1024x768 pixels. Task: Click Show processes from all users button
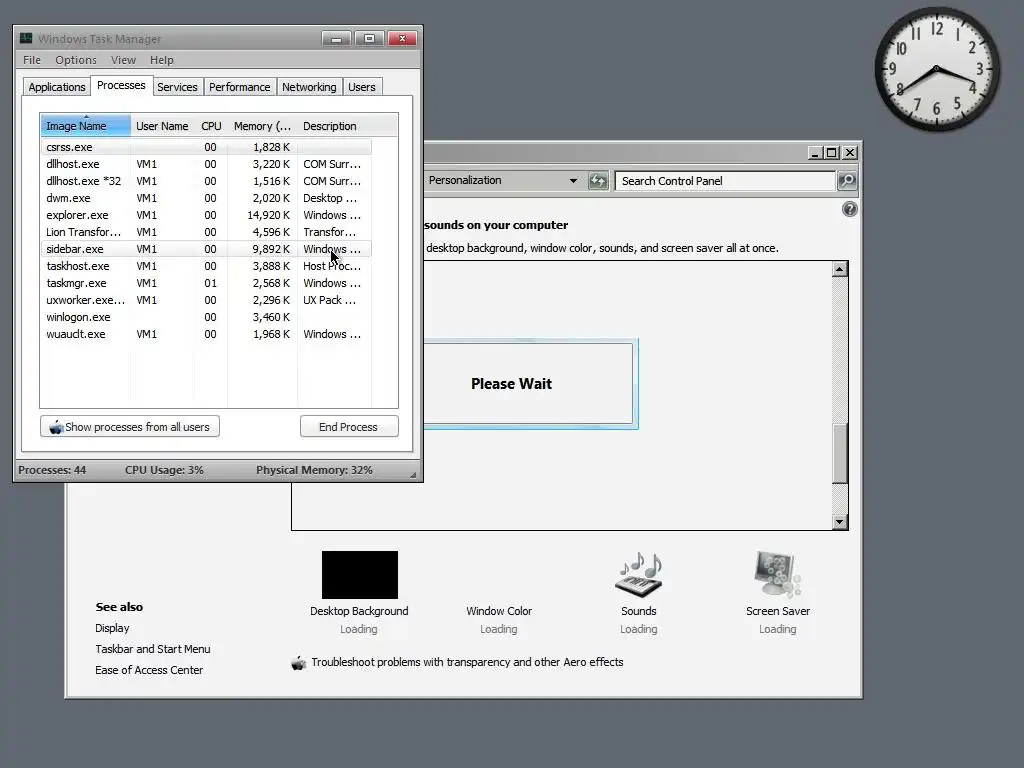pyautogui.click(x=129, y=426)
